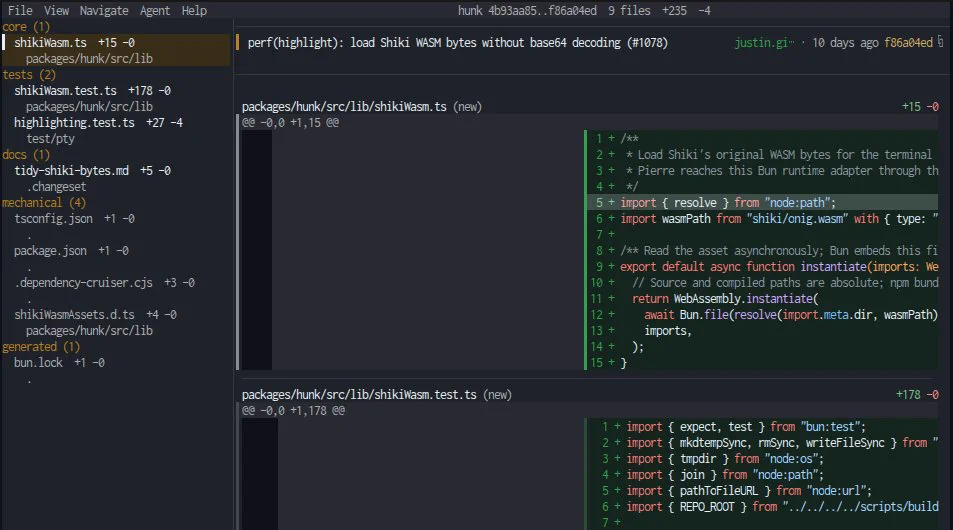
Task: Click the packages/hunk/src/lib path under shikiWasm.ts
Action: (89, 59)
